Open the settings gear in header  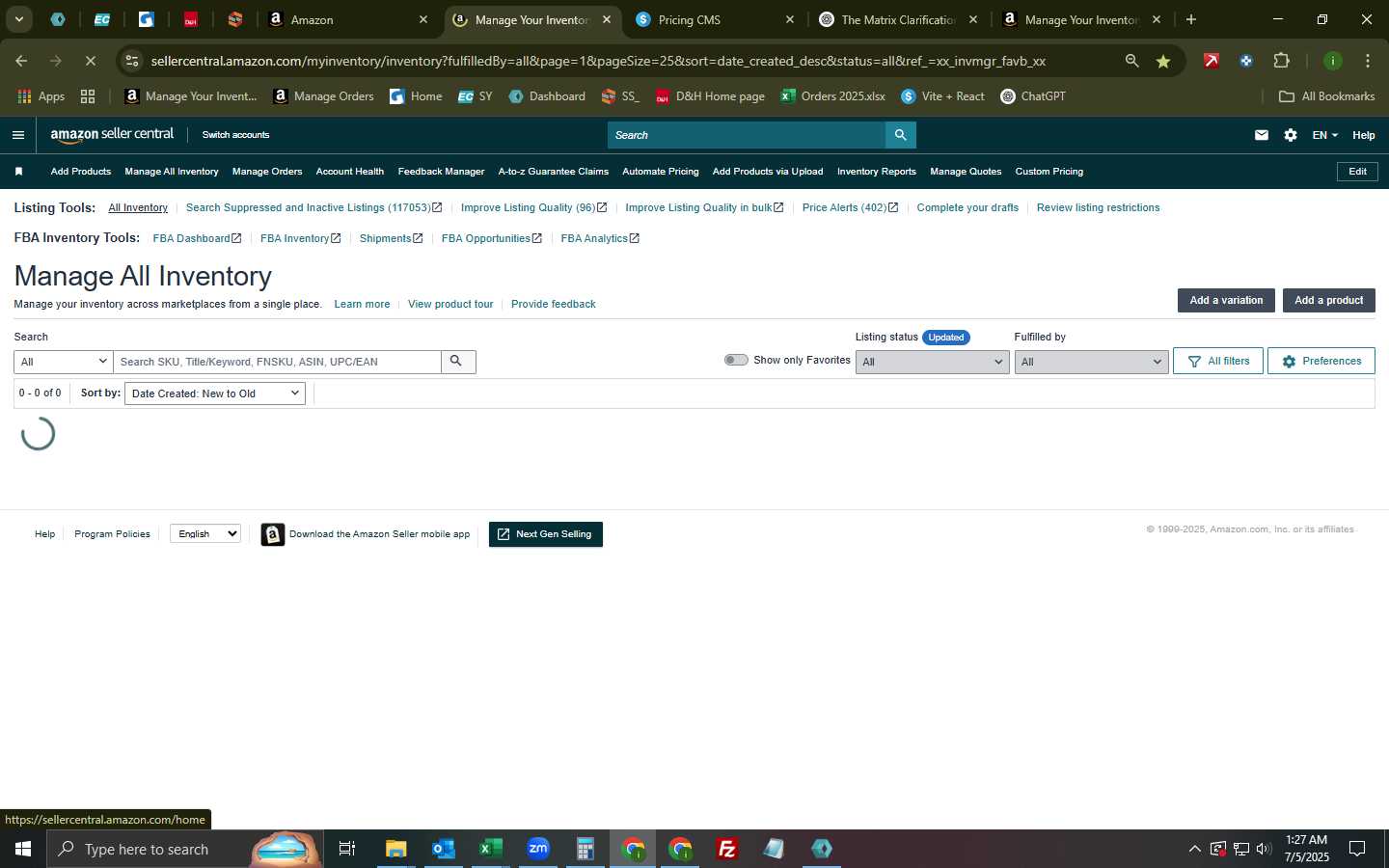(1290, 135)
